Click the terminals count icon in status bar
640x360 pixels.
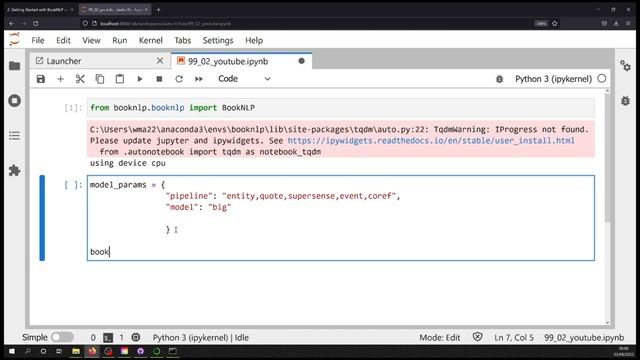pyautogui.click(x=108, y=338)
